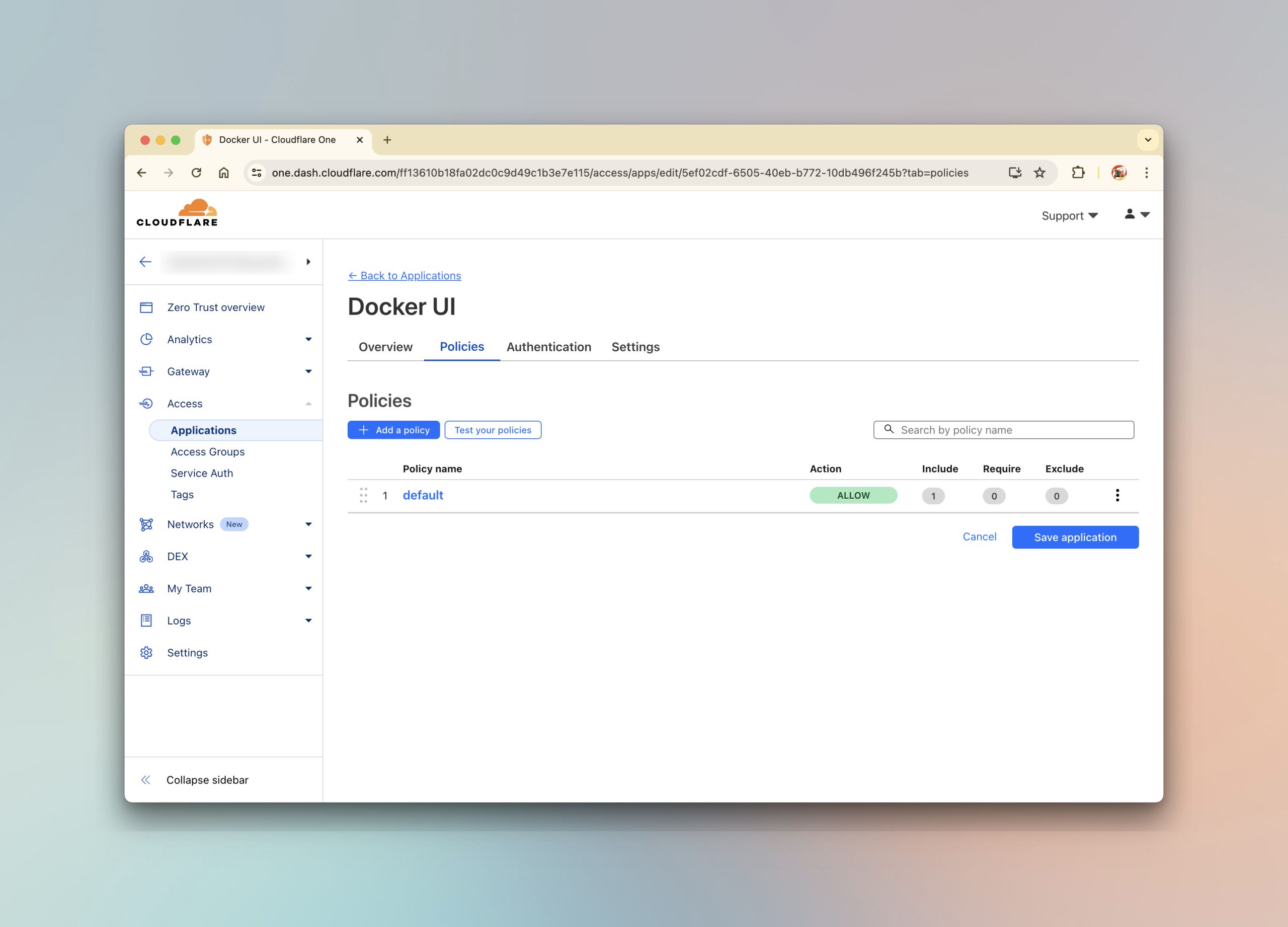1288x927 pixels.
Task: Click the Require count badge for default
Action: 994,496
